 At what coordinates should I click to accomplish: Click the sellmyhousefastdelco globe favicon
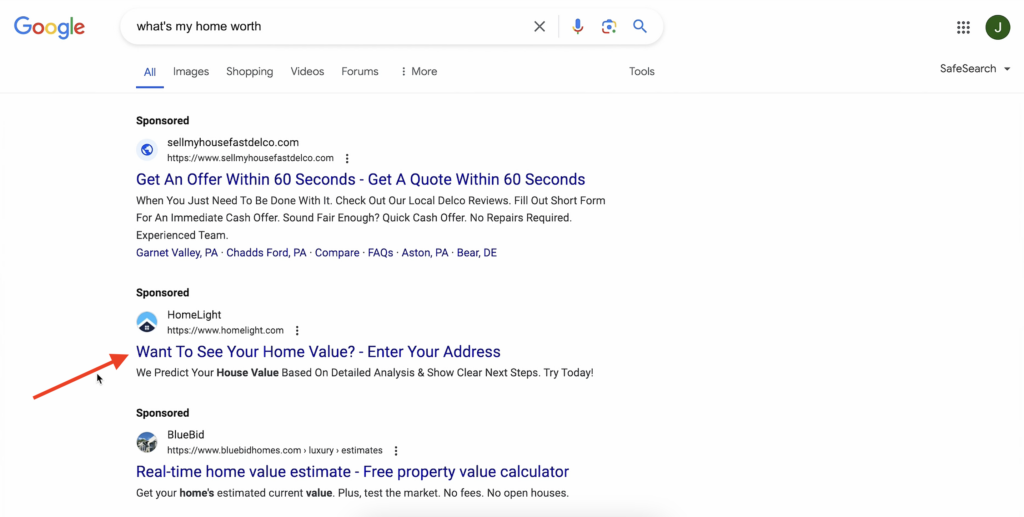click(x=147, y=149)
